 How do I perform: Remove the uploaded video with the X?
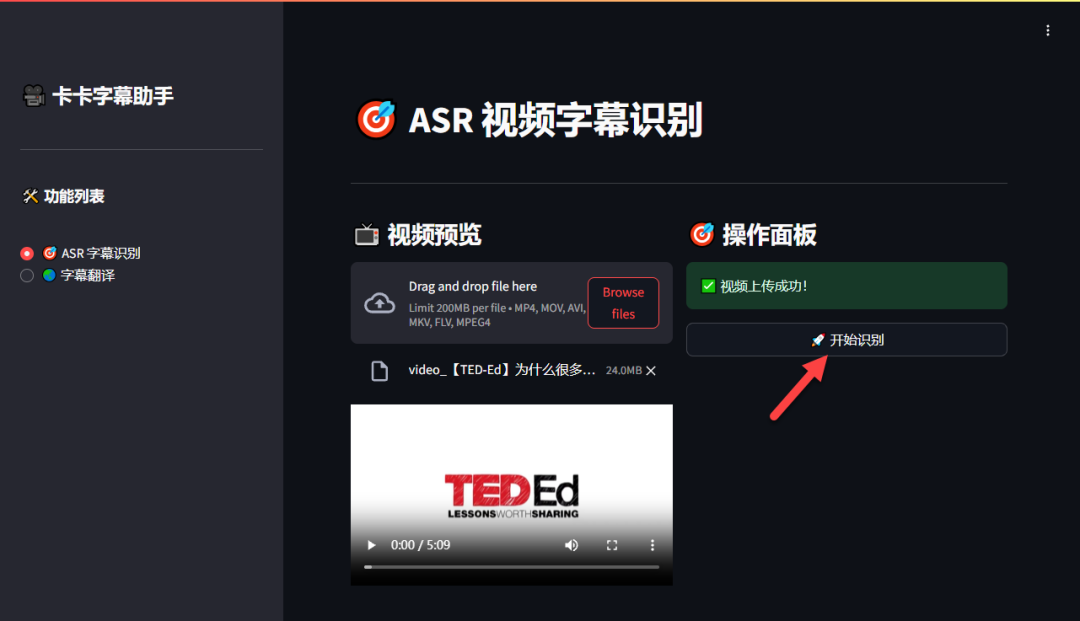click(x=650, y=370)
